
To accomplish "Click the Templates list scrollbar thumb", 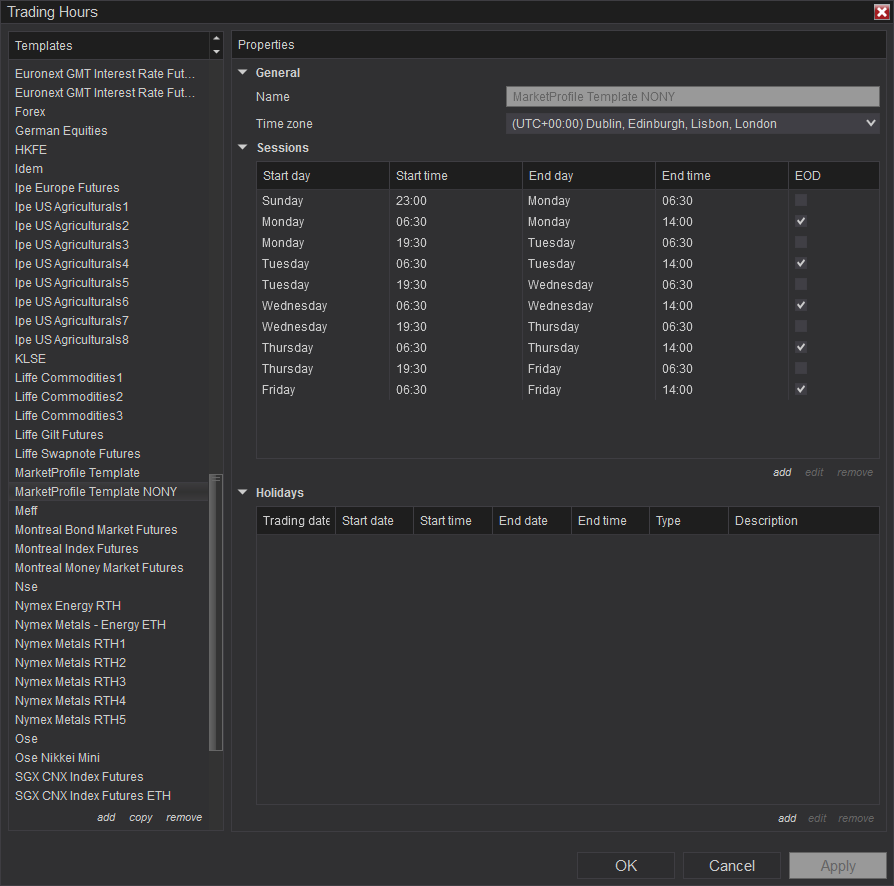I will tap(216, 612).
